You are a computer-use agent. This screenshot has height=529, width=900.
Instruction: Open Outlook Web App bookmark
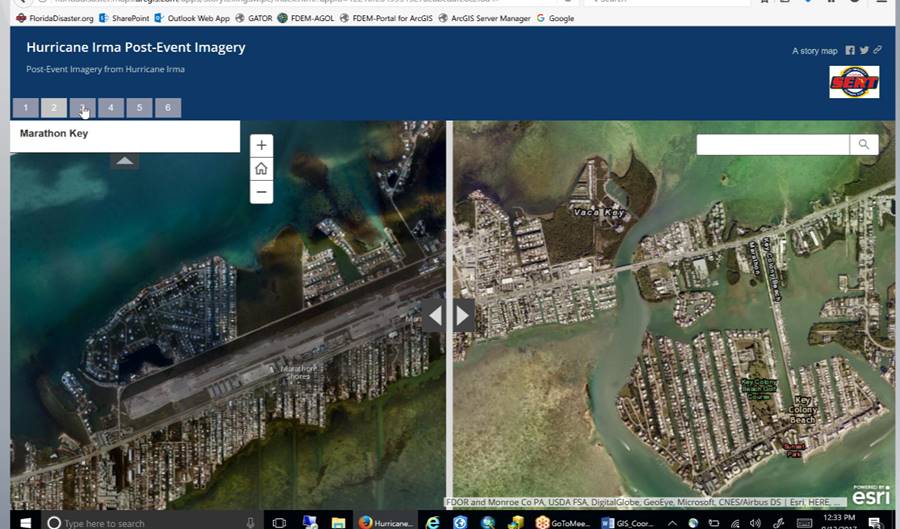click(x=192, y=18)
